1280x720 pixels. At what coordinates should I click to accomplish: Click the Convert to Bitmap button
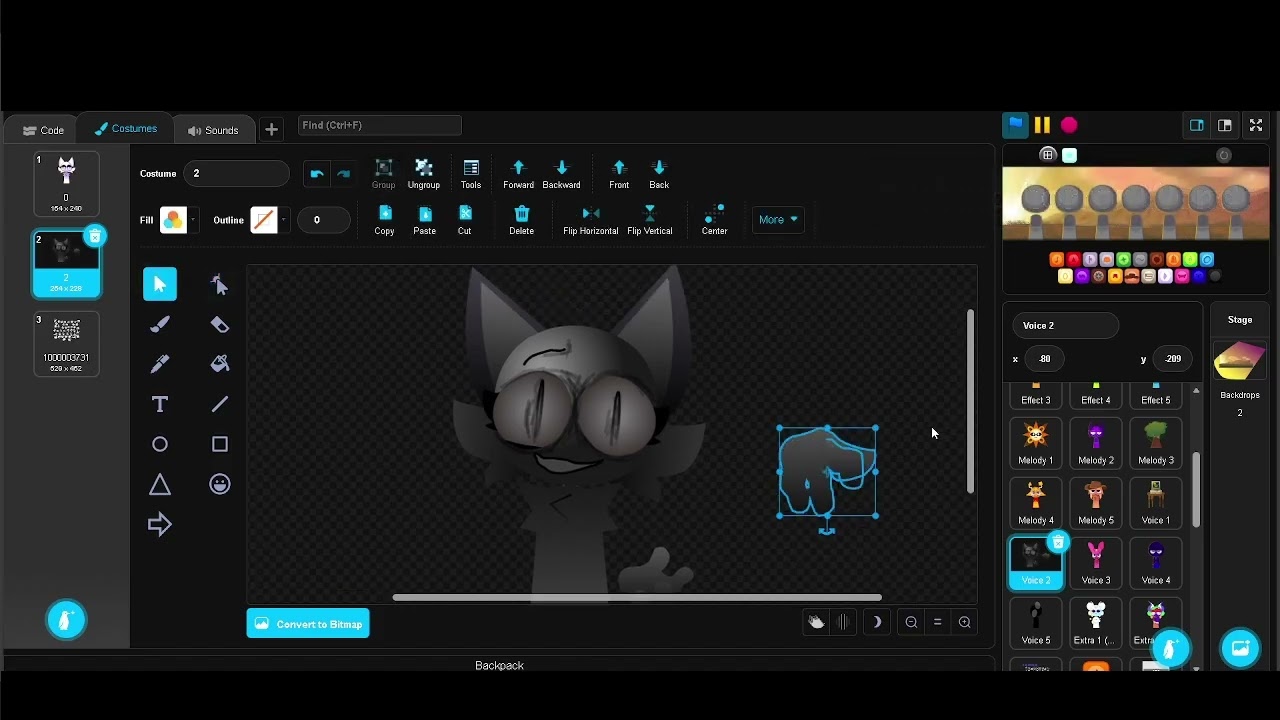tap(308, 623)
